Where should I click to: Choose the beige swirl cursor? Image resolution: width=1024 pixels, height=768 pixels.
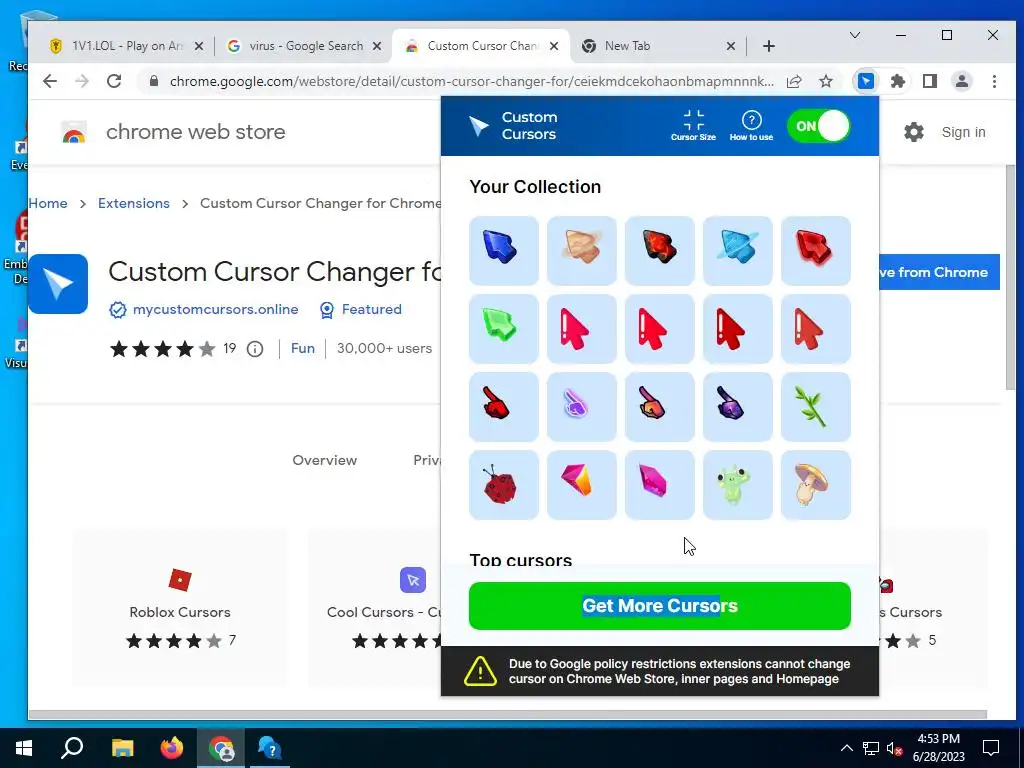click(x=581, y=251)
